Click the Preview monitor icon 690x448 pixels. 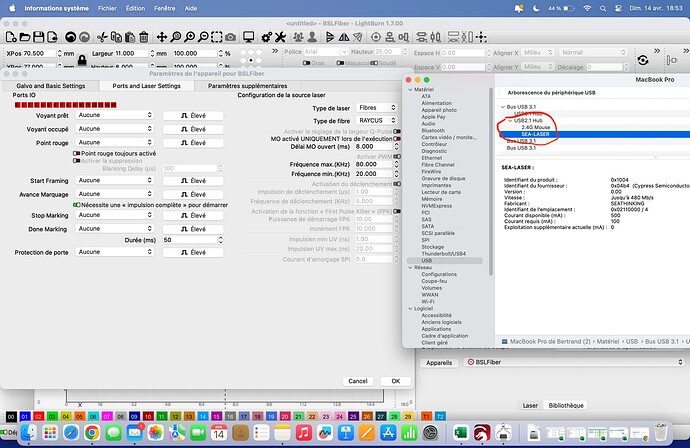249,37
